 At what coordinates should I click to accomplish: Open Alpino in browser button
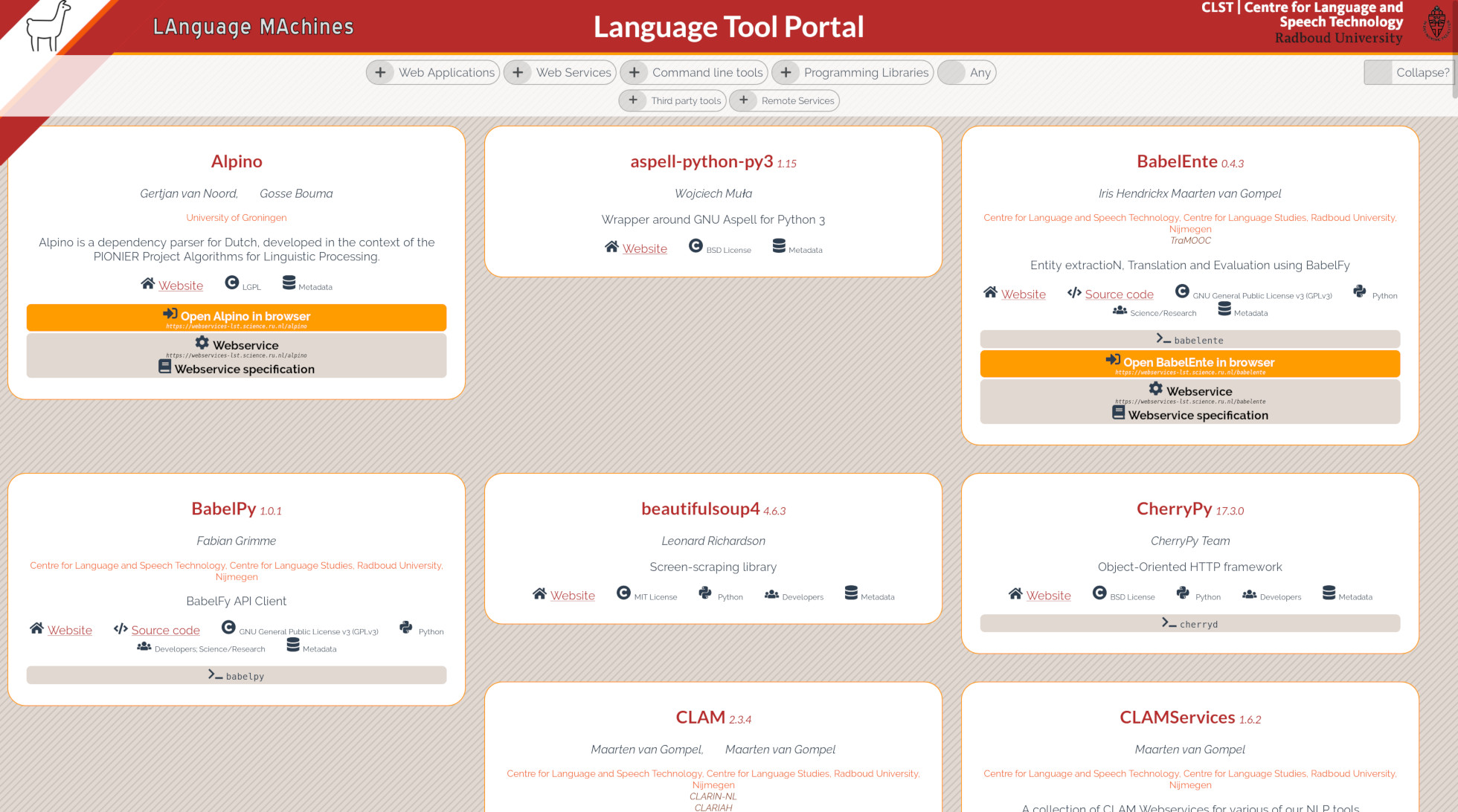point(237,318)
